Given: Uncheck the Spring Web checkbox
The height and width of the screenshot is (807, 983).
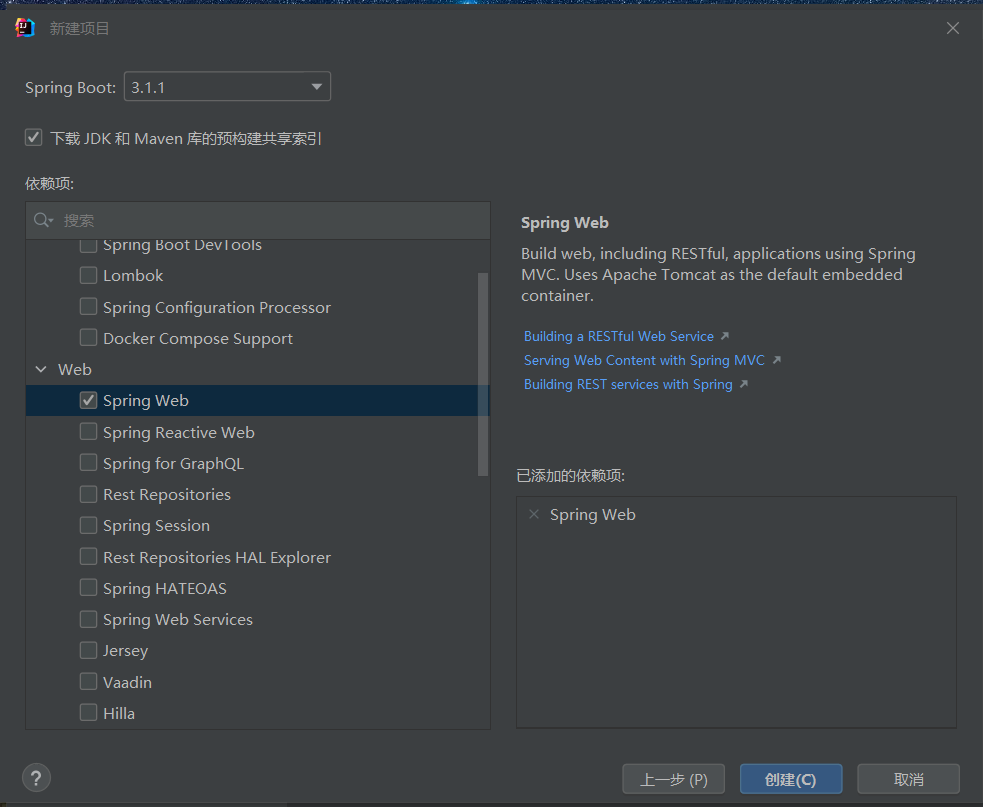Looking at the screenshot, I should (x=88, y=400).
